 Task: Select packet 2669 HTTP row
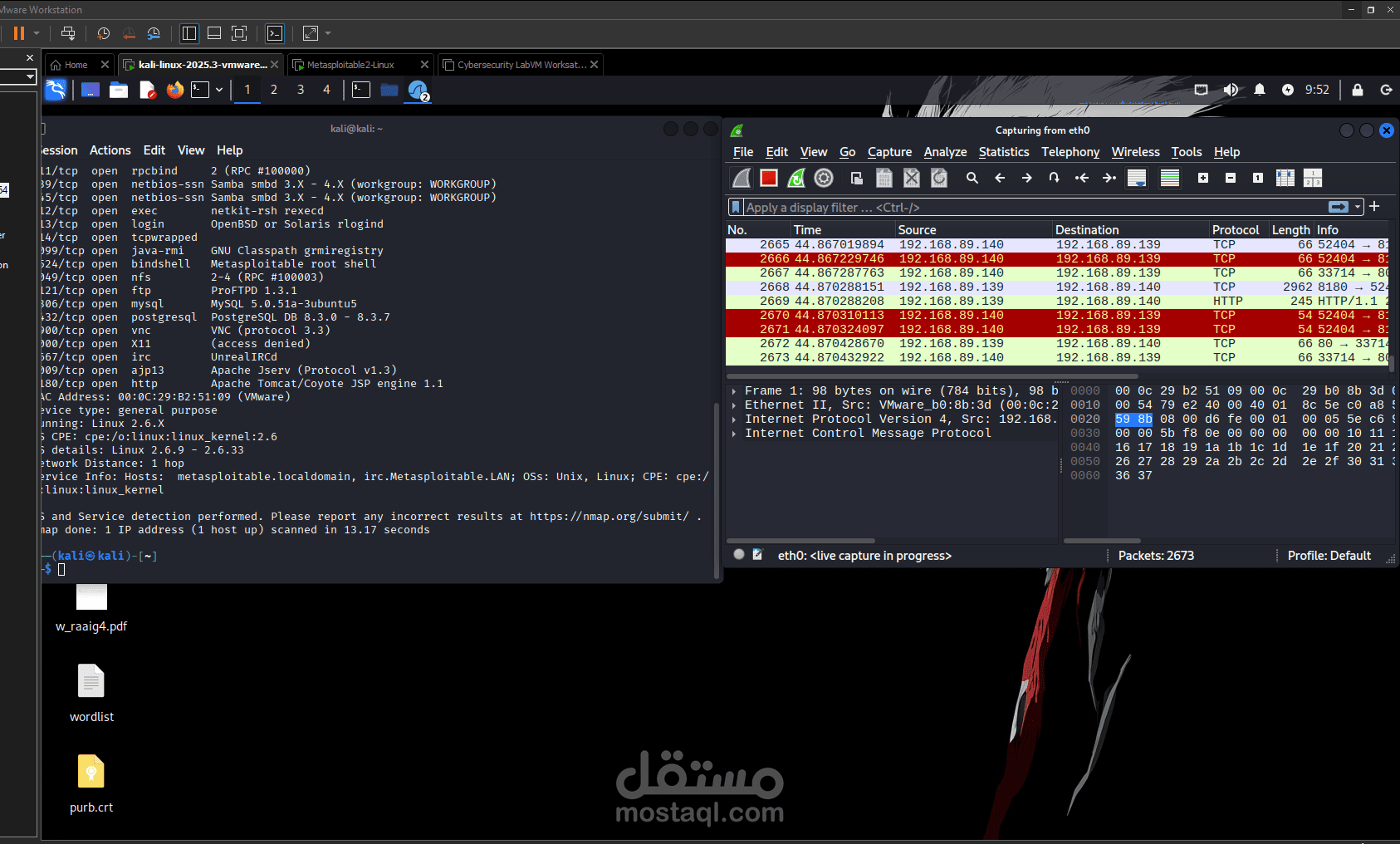pyautogui.click(x=1057, y=301)
